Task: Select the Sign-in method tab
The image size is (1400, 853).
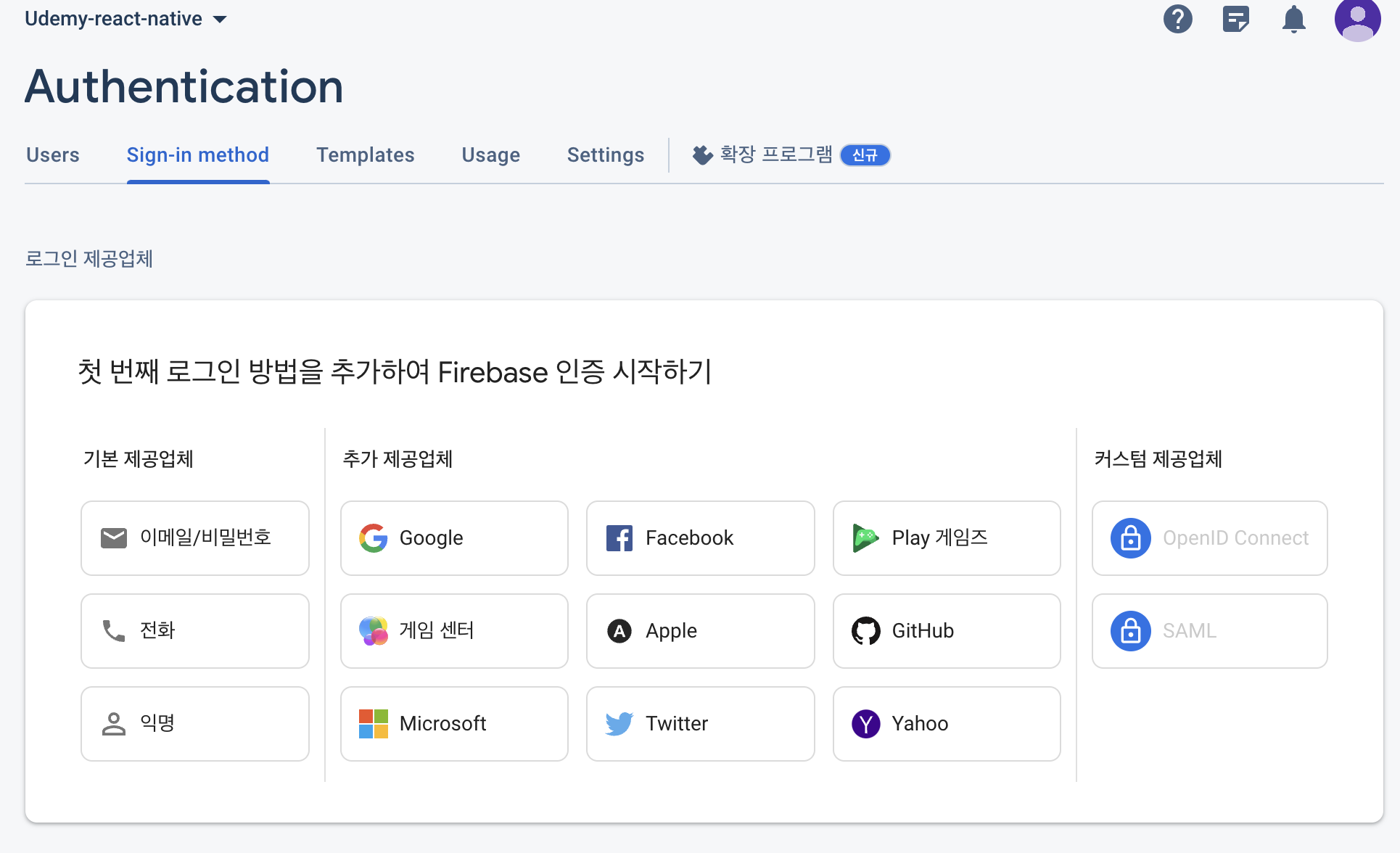Action: coord(198,155)
